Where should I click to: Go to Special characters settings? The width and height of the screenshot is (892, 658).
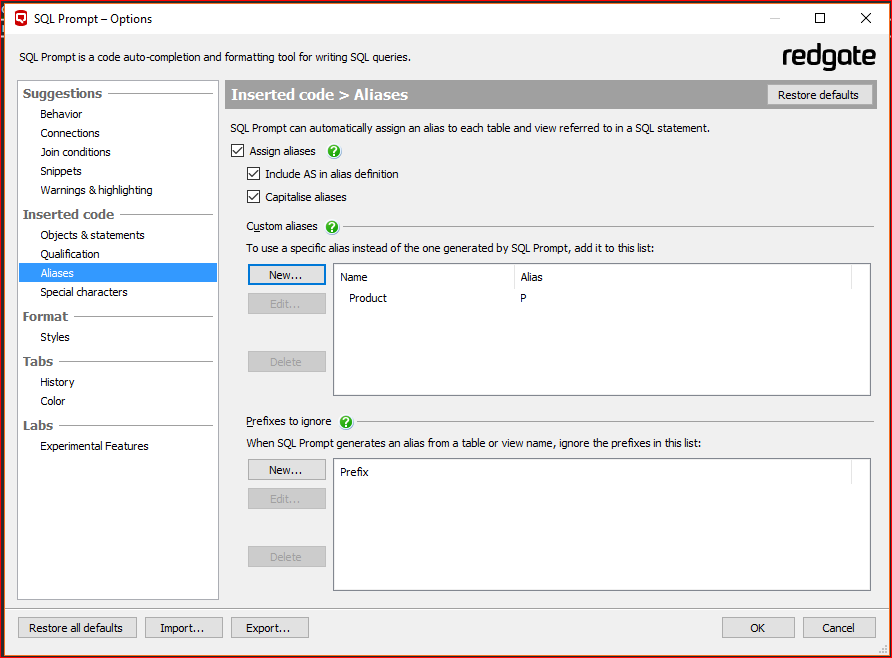84,292
